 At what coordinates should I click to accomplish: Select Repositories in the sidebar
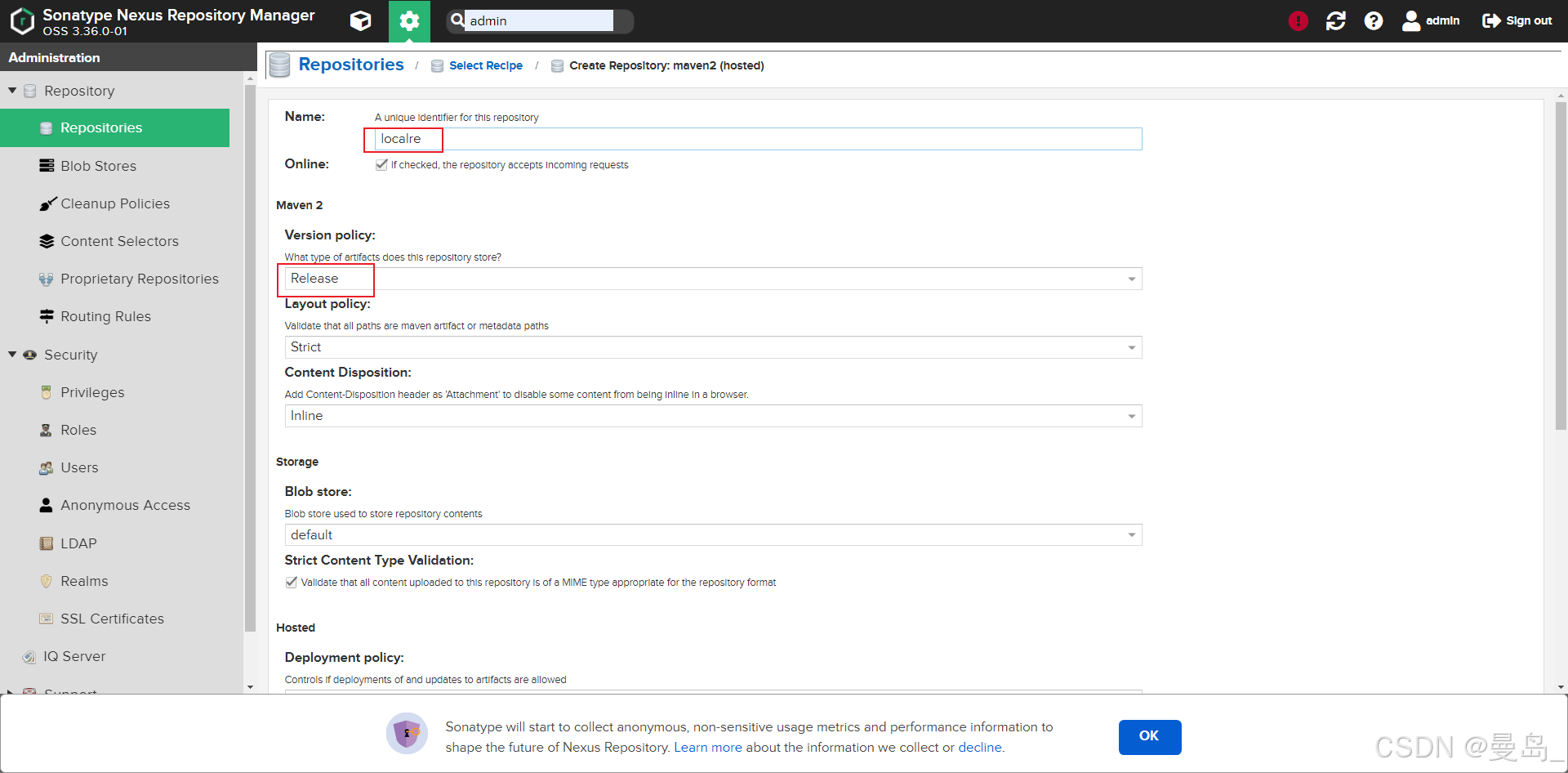point(114,127)
